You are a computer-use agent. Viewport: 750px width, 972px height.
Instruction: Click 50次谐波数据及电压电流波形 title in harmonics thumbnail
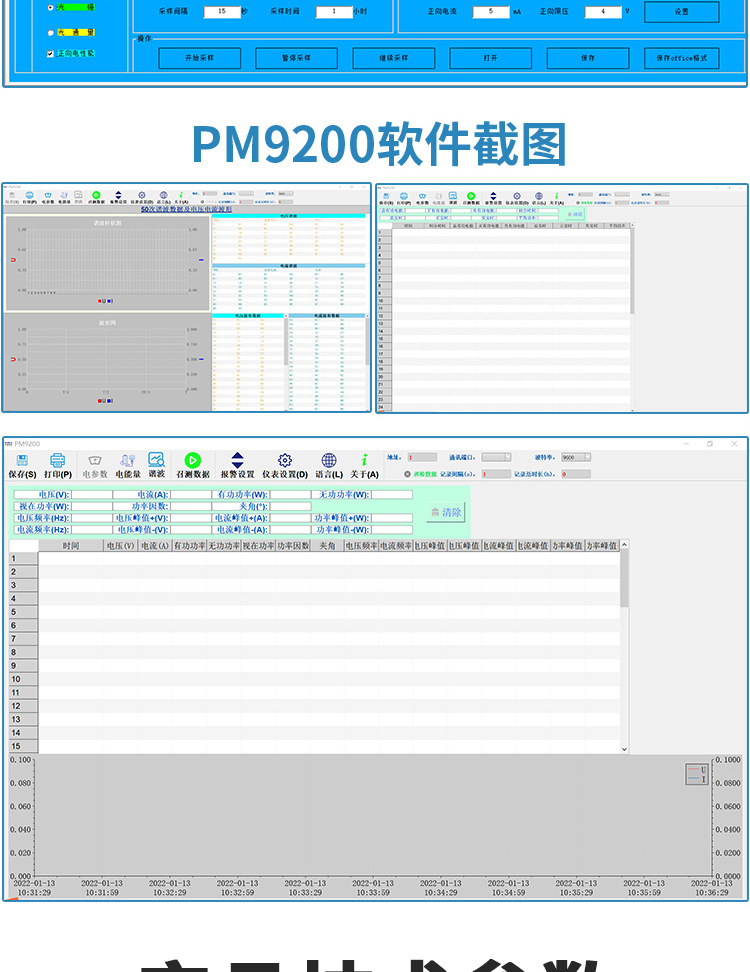pos(186,210)
